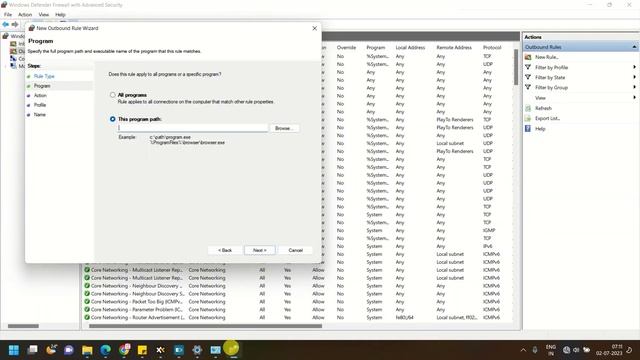Open File Explorer from the taskbar
This screenshot has height=360, width=640.
point(87,350)
